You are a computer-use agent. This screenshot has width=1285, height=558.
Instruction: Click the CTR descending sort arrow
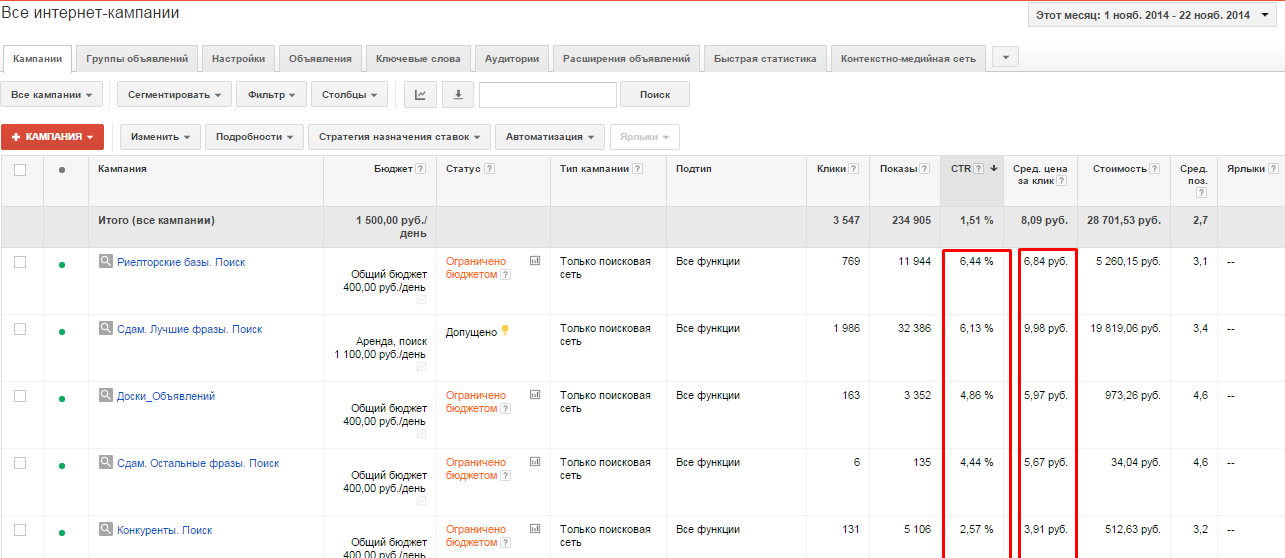tap(994, 169)
